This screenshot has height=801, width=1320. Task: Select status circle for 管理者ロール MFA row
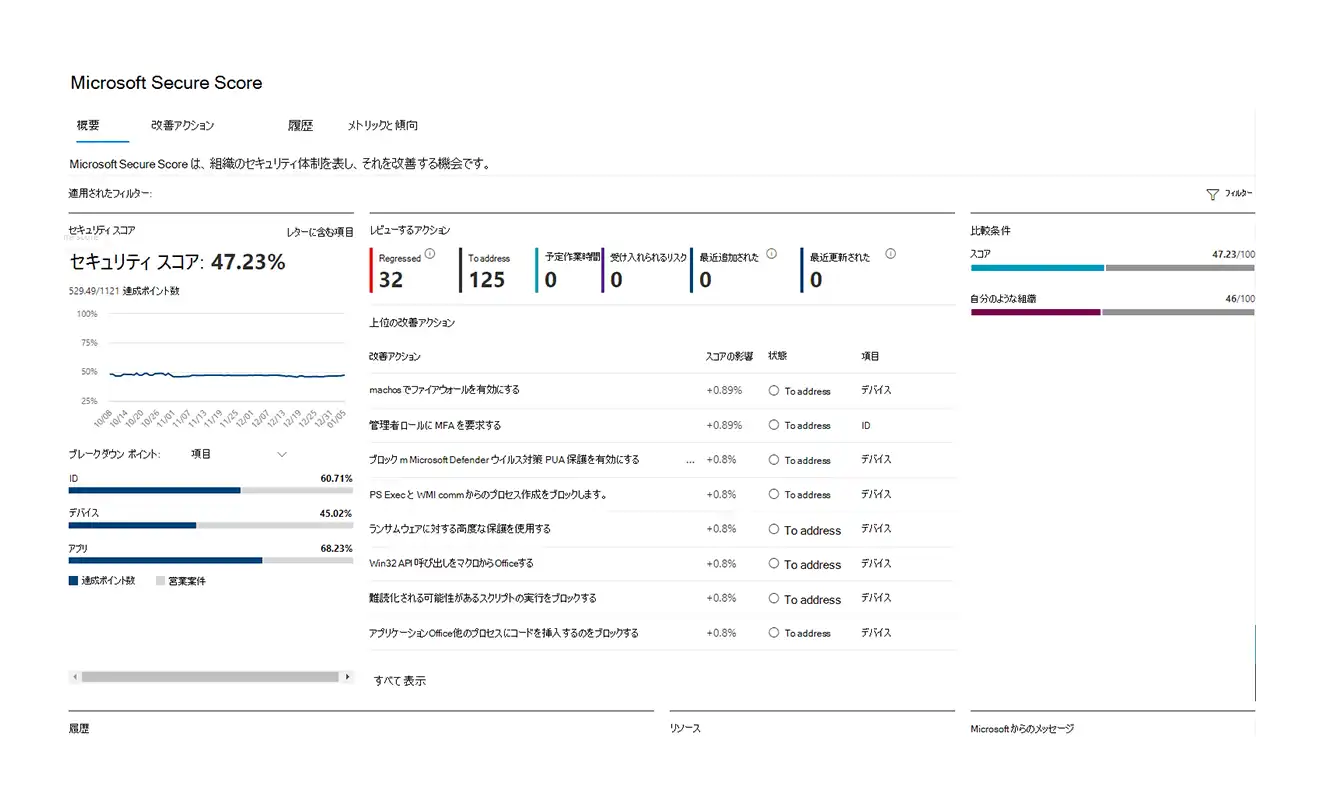(x=773, y=425)
